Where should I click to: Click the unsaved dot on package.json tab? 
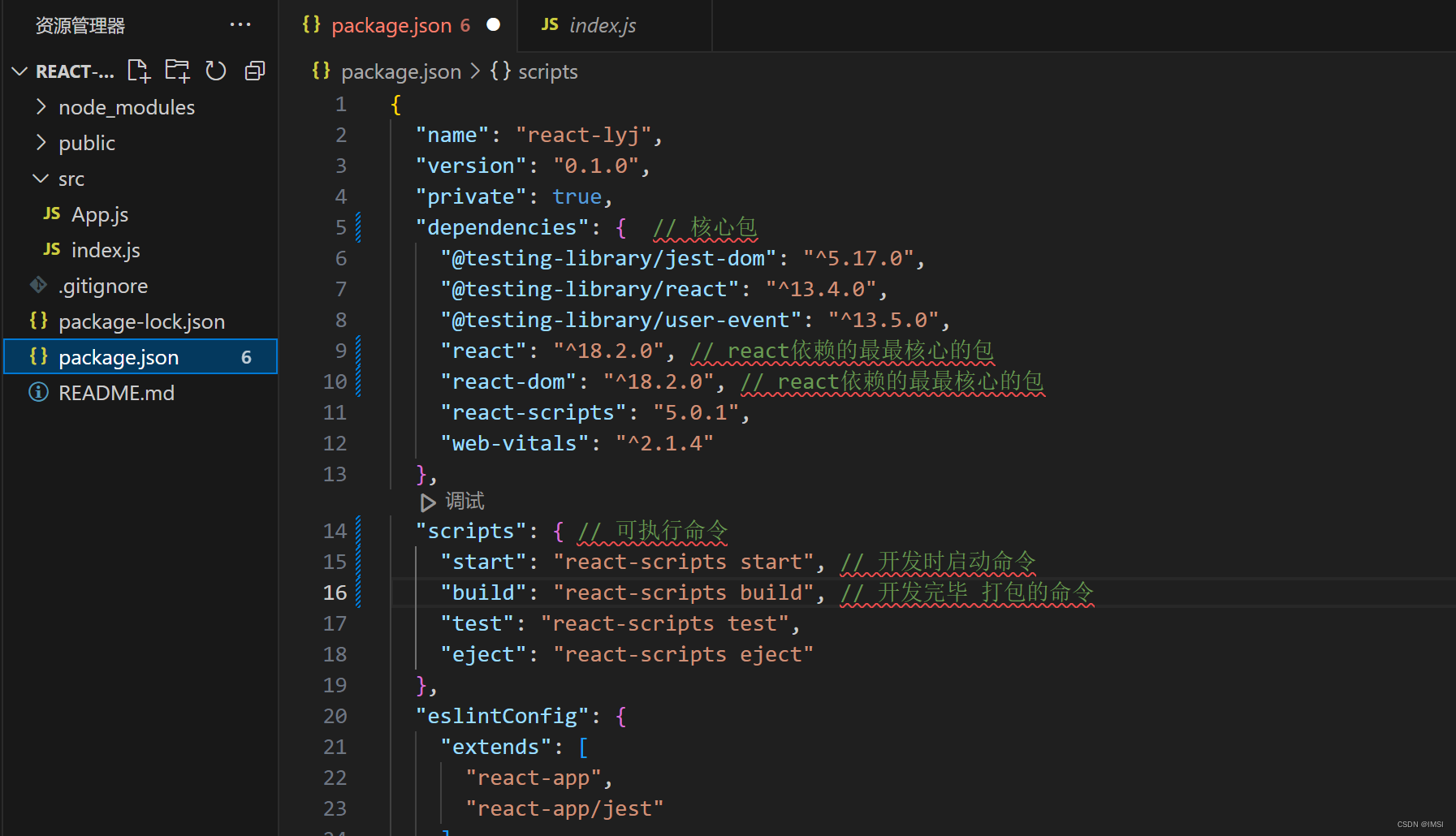(x=494, y=24)
